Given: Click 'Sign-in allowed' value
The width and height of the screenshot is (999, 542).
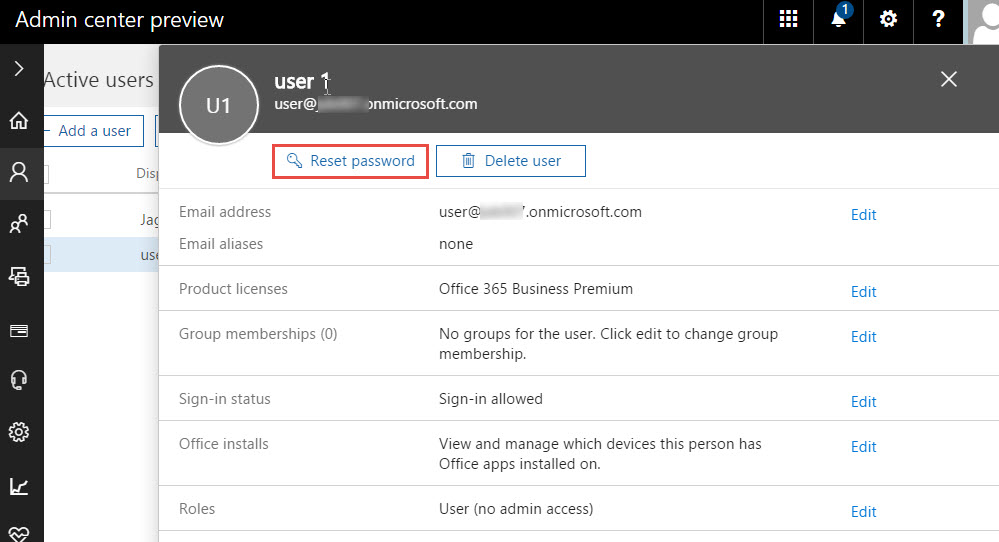Looking at the screenshot, I should point(491,399).
